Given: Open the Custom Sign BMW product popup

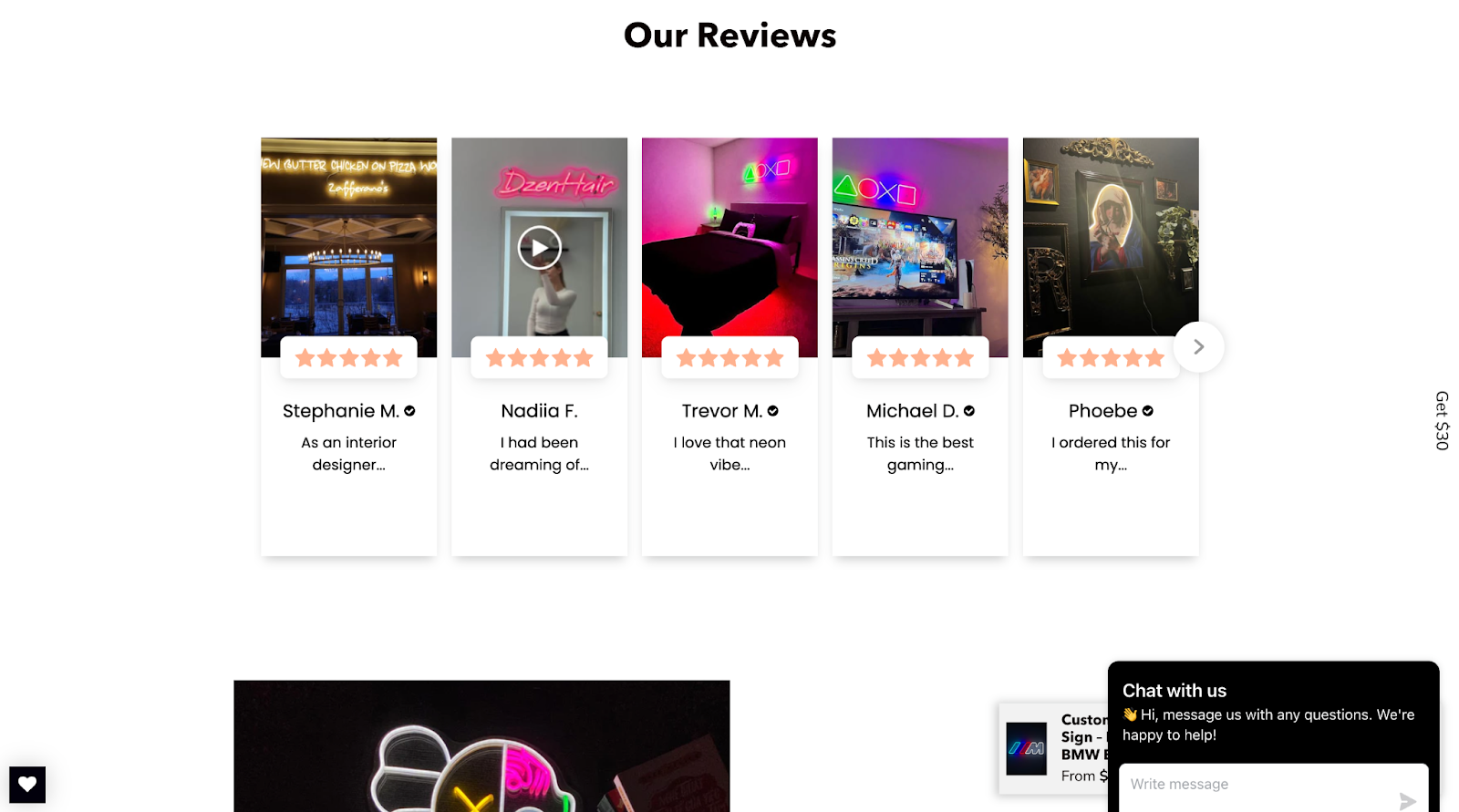Looking at the screenshot, I should (x=1054, y=748).
